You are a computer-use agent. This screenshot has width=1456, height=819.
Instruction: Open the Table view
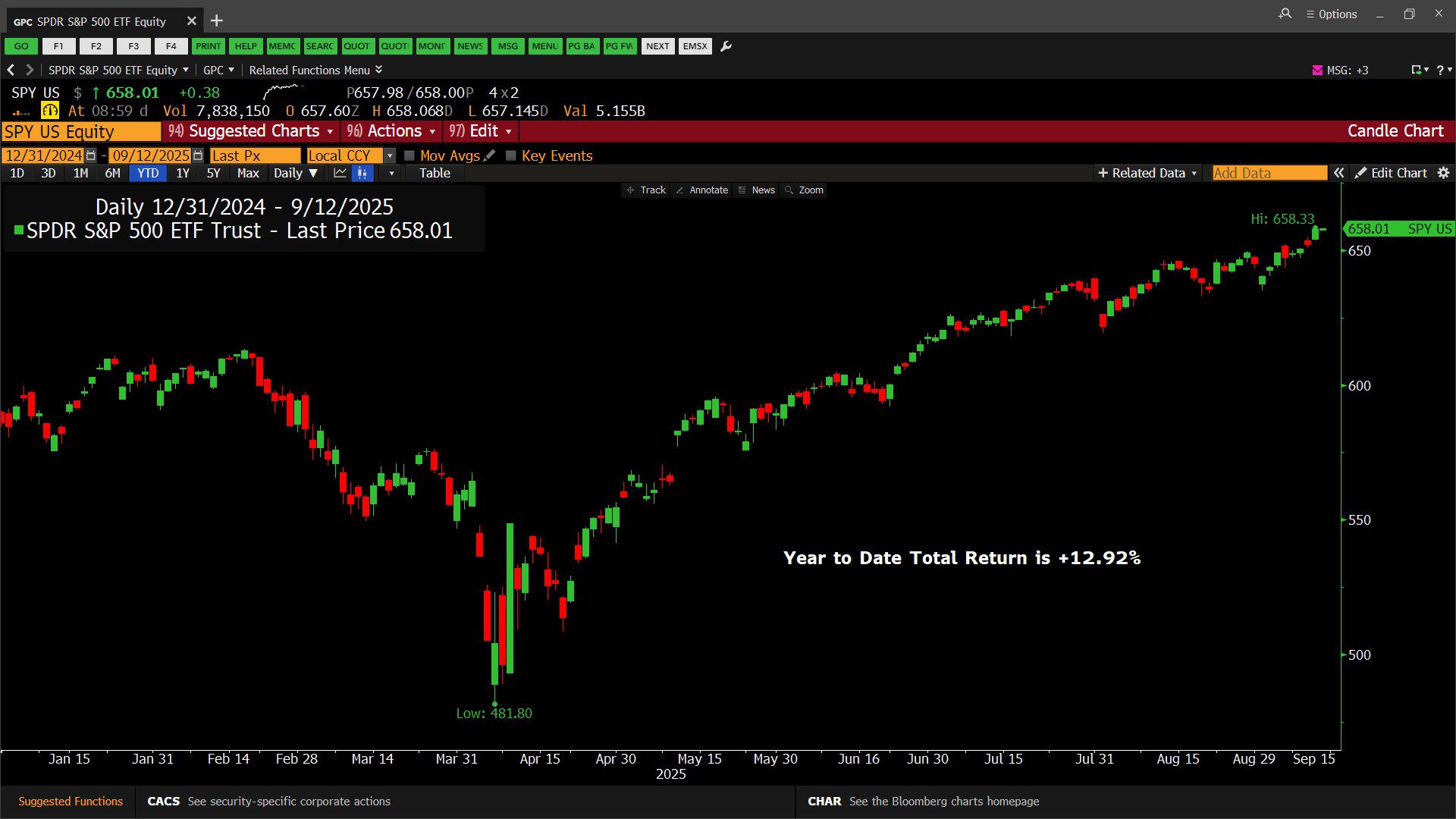click(x=435, y=173)
